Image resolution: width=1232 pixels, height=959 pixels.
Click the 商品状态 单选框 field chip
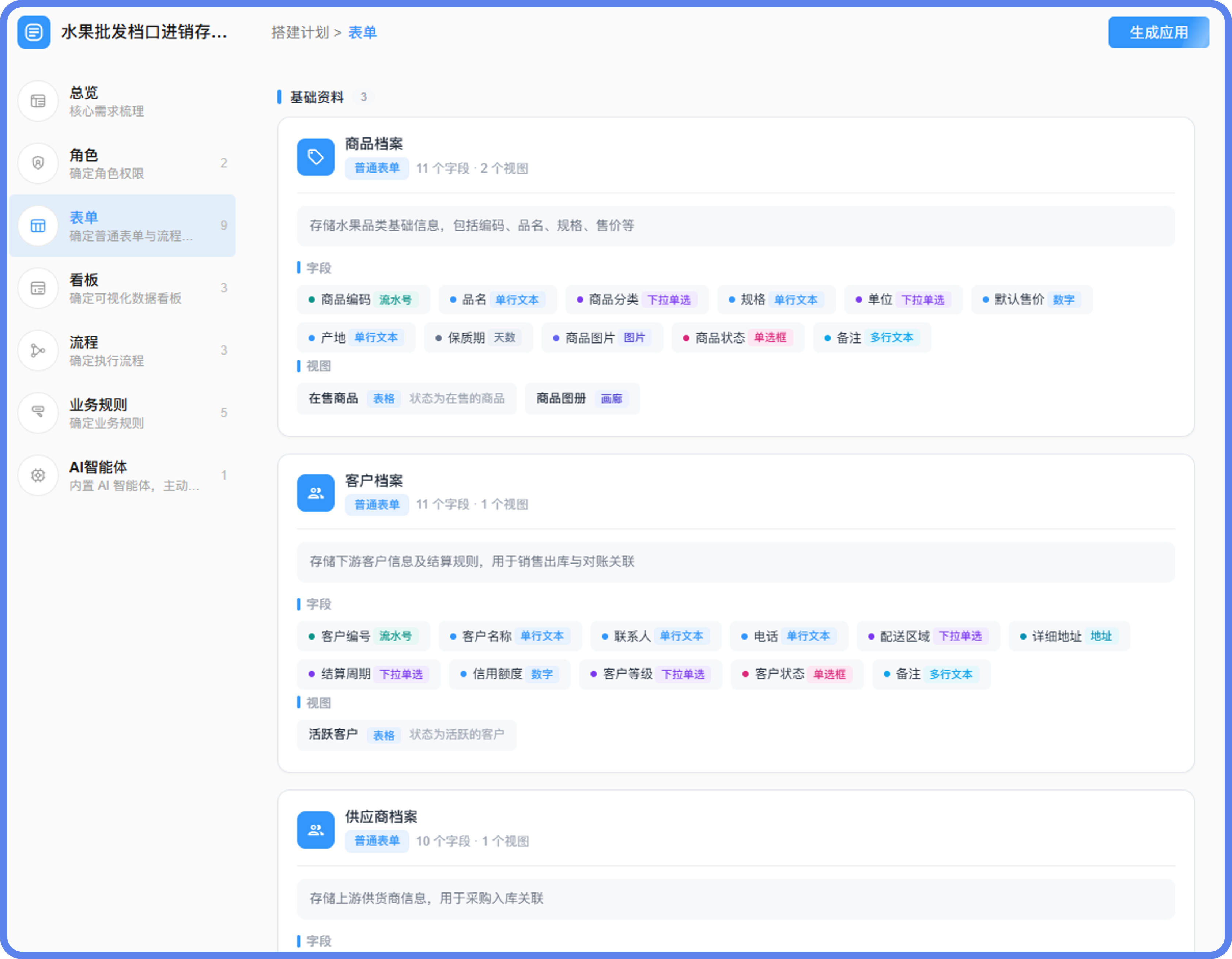[738, 338]
